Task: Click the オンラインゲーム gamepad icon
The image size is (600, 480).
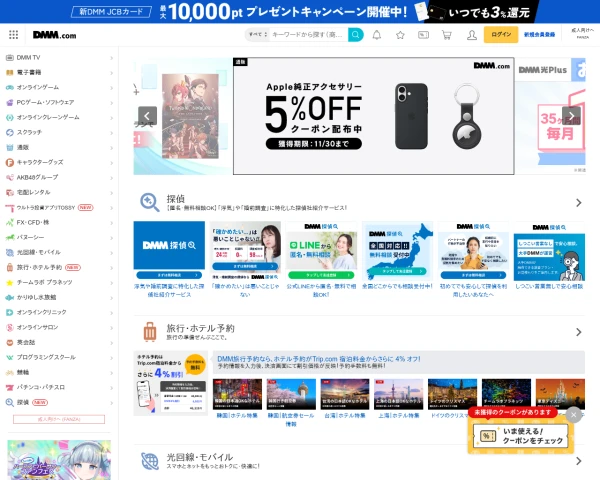Action: pos(10,87)
